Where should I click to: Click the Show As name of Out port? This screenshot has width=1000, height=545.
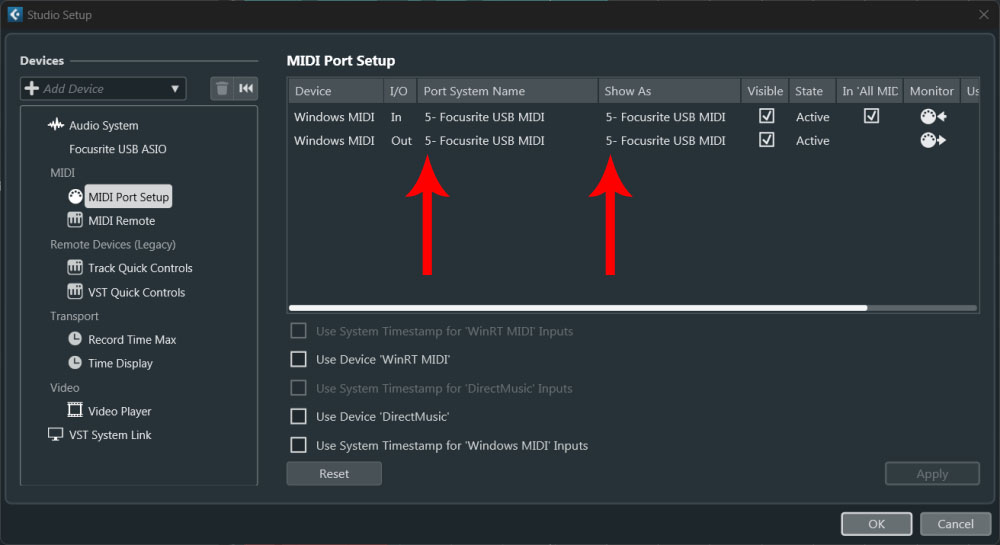click(x=665, y=141)
